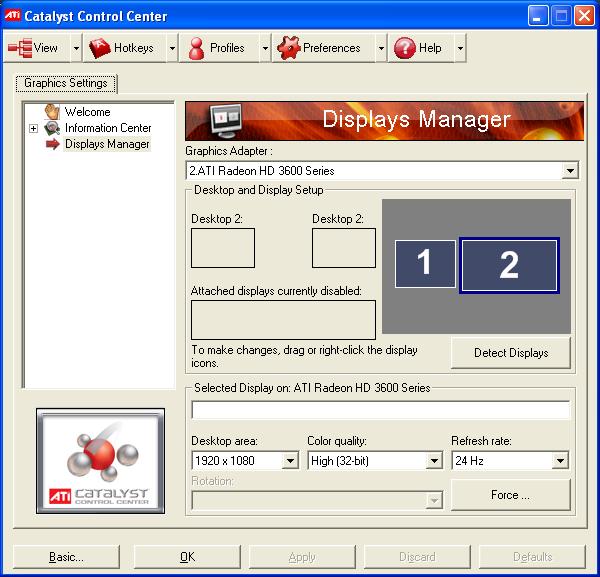The image size is (600, 577).
Task: Click the Force... button
Action: [x=510, y=495]
